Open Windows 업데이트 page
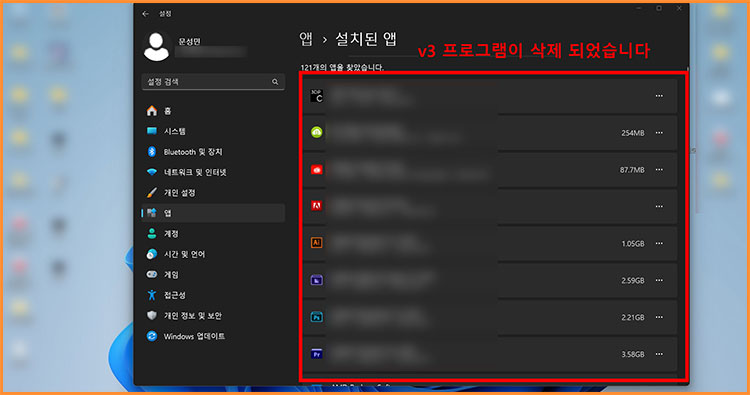Viewport: 750px width, 395px height. [213, 337]
